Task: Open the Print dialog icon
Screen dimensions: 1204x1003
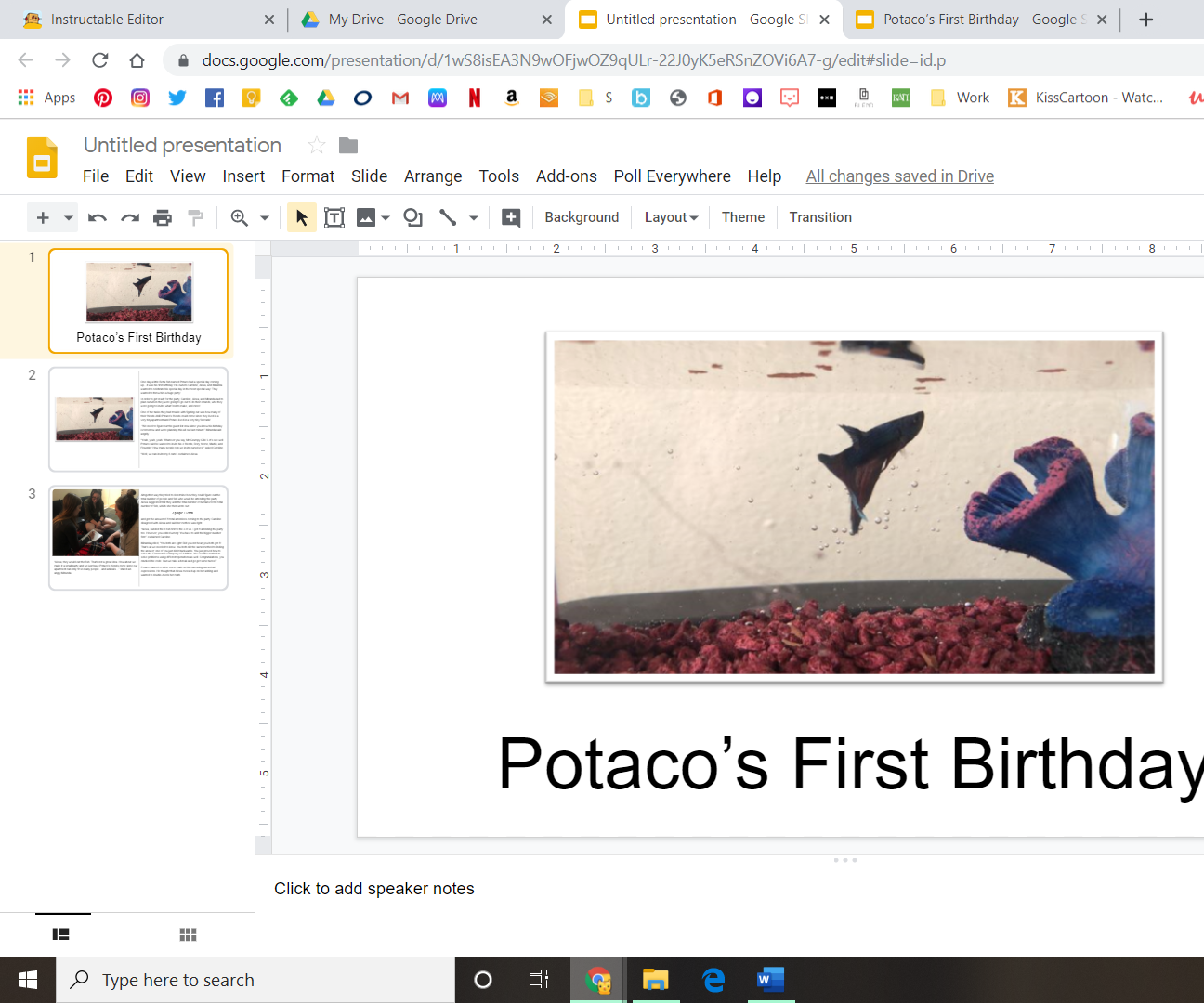Action: (163, 217)
